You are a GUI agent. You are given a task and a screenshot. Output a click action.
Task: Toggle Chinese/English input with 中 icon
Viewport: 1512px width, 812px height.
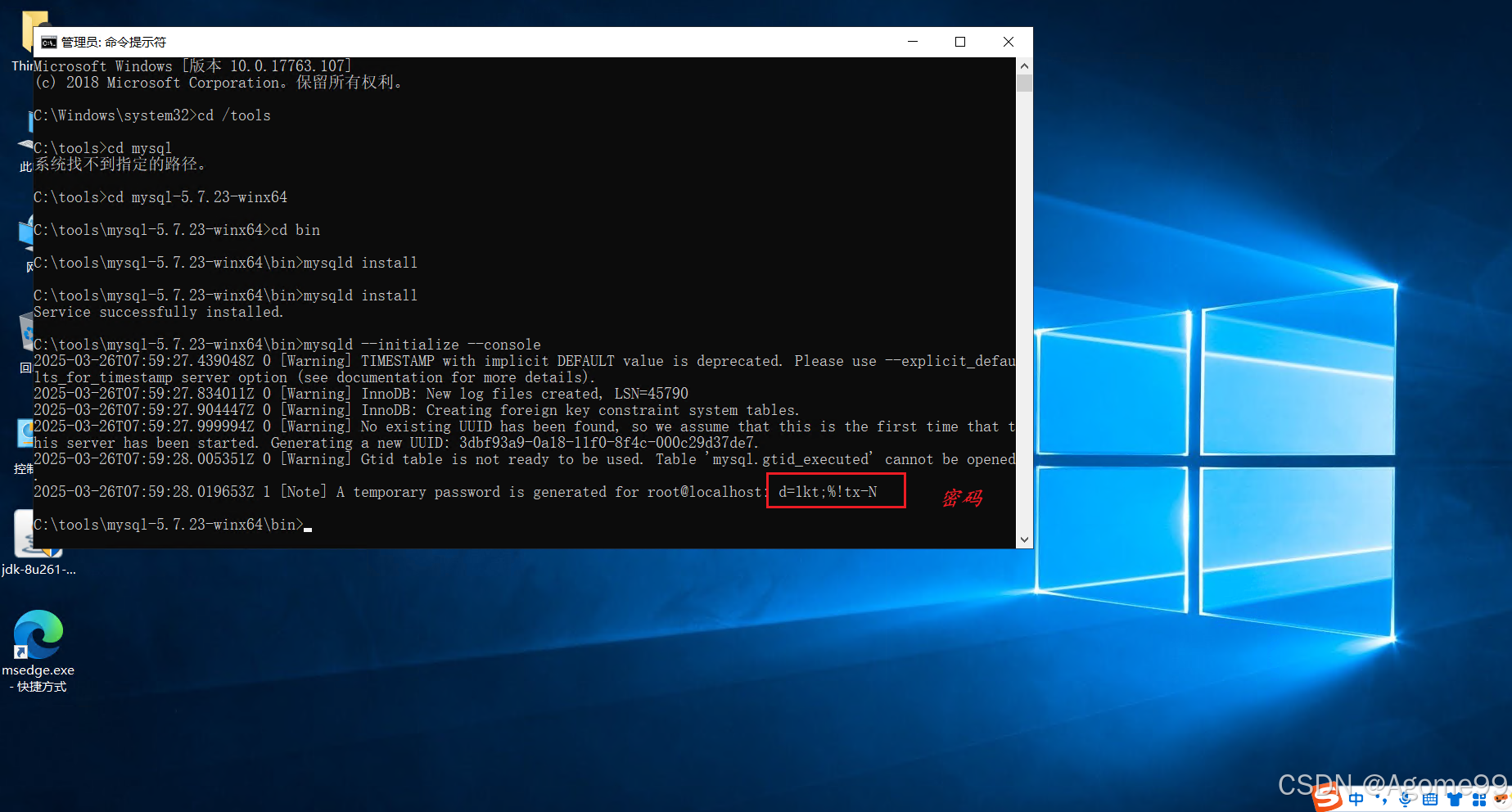1356,799
